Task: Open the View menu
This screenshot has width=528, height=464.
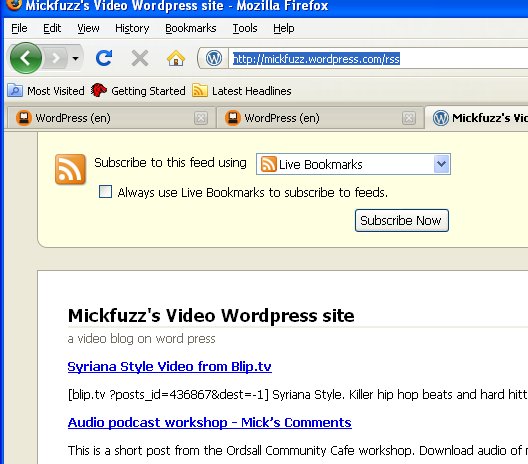Action: pyautogui.click(x=88, y=28)
